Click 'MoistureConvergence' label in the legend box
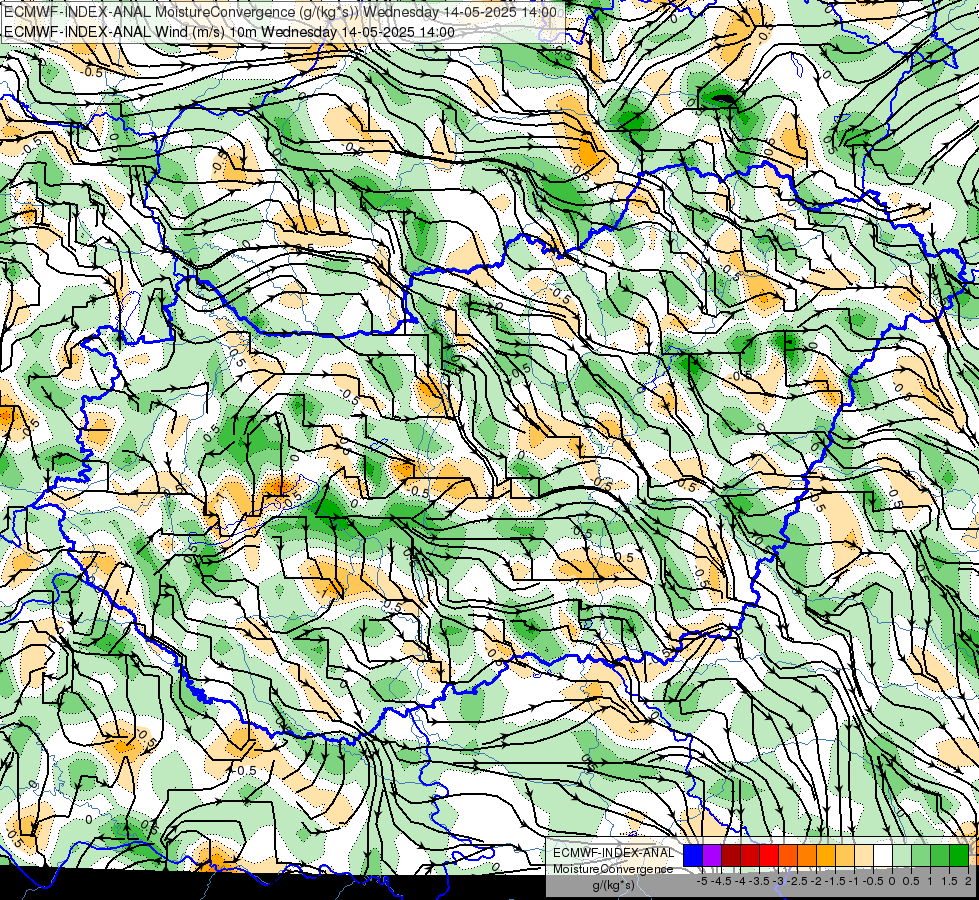 pyautogui.click(x=613, y=869)
